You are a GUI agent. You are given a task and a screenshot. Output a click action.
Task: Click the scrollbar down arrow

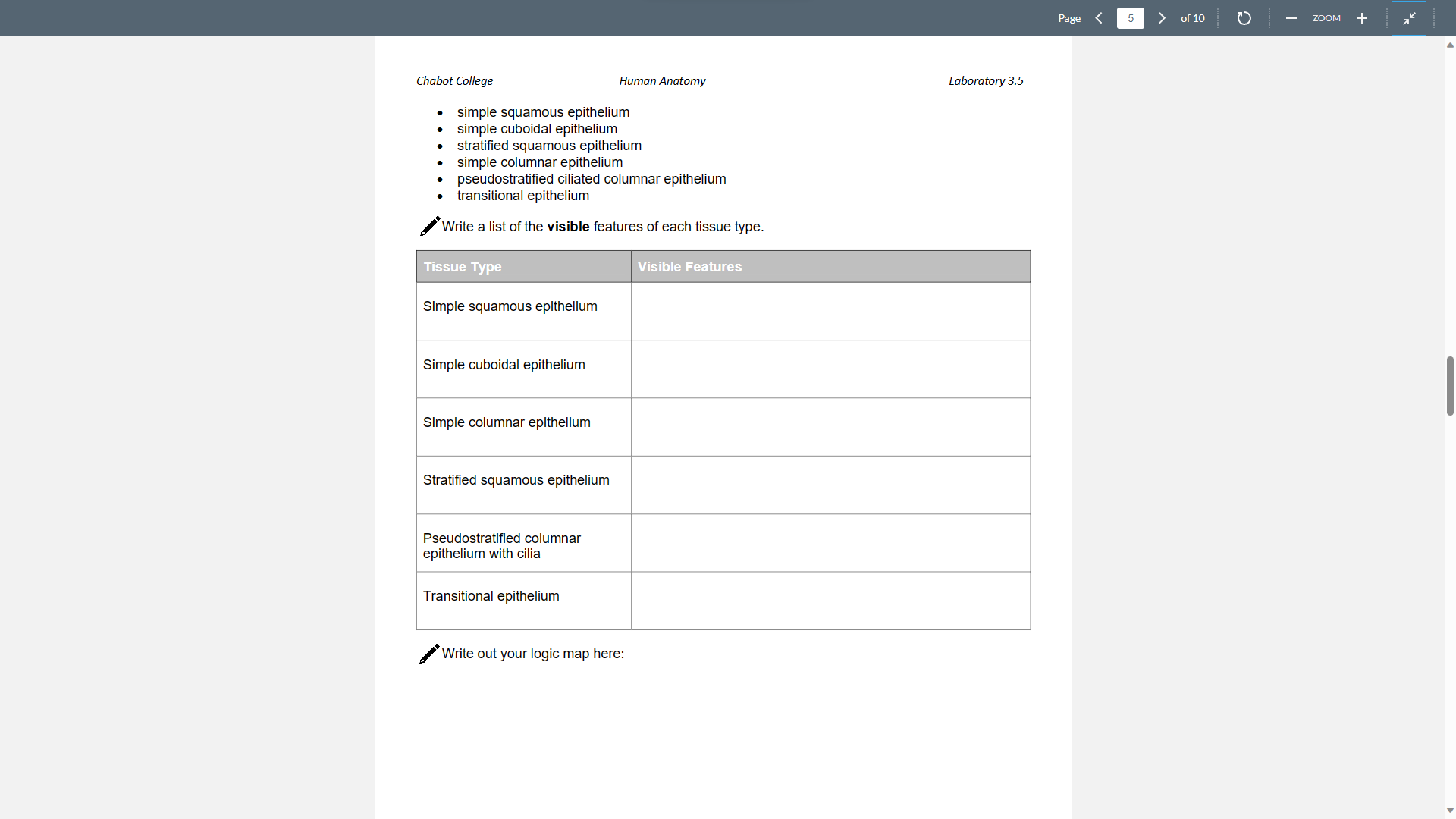coord(1450,811)
